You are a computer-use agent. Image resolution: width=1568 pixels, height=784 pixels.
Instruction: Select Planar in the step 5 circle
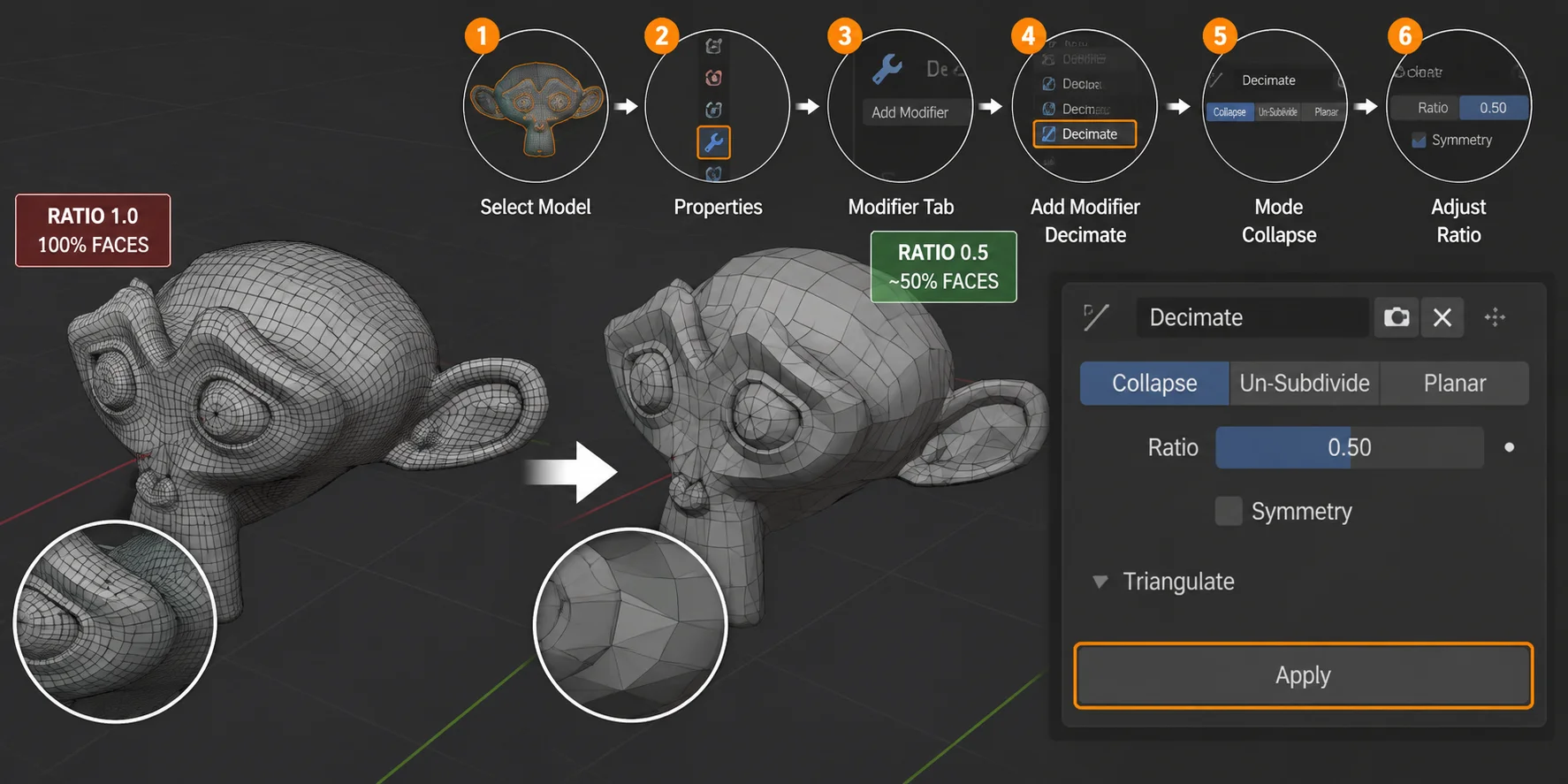(1326, 112)
